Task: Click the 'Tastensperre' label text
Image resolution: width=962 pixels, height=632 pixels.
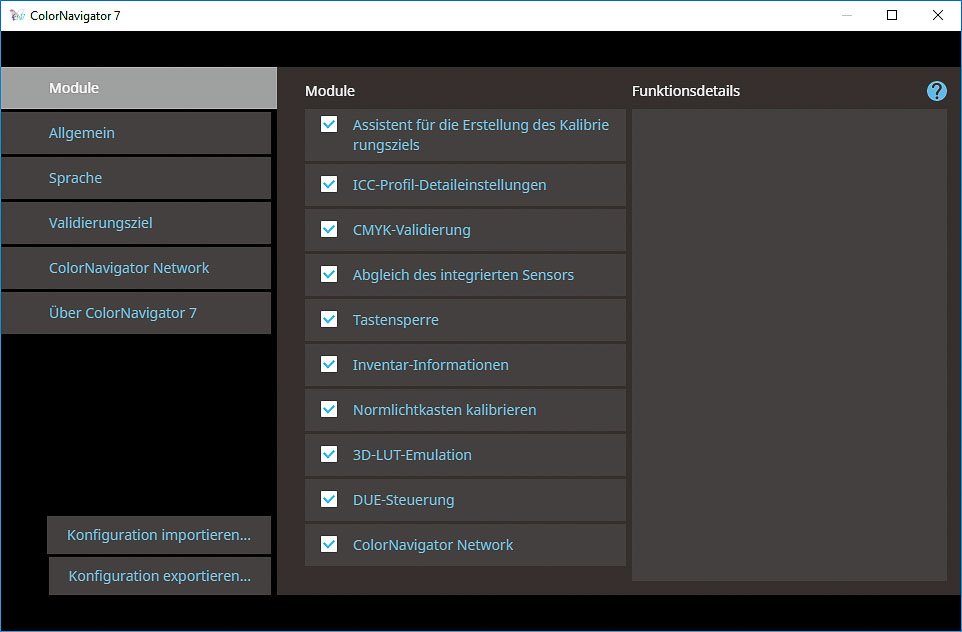Action: tap(396, 320)
